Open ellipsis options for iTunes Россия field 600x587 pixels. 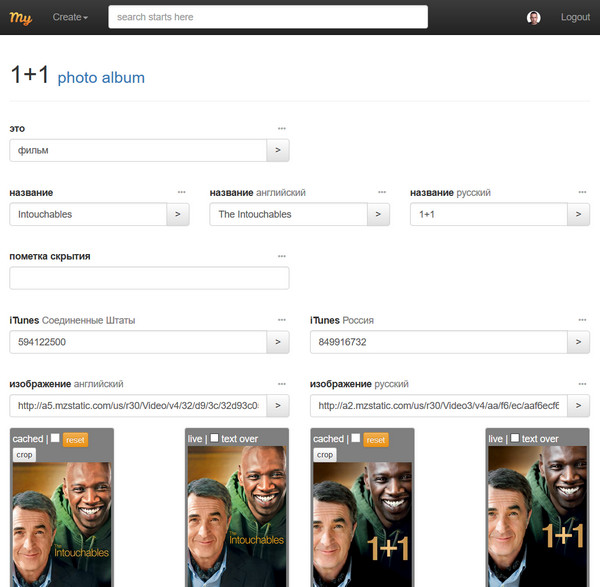coord(583,320)
